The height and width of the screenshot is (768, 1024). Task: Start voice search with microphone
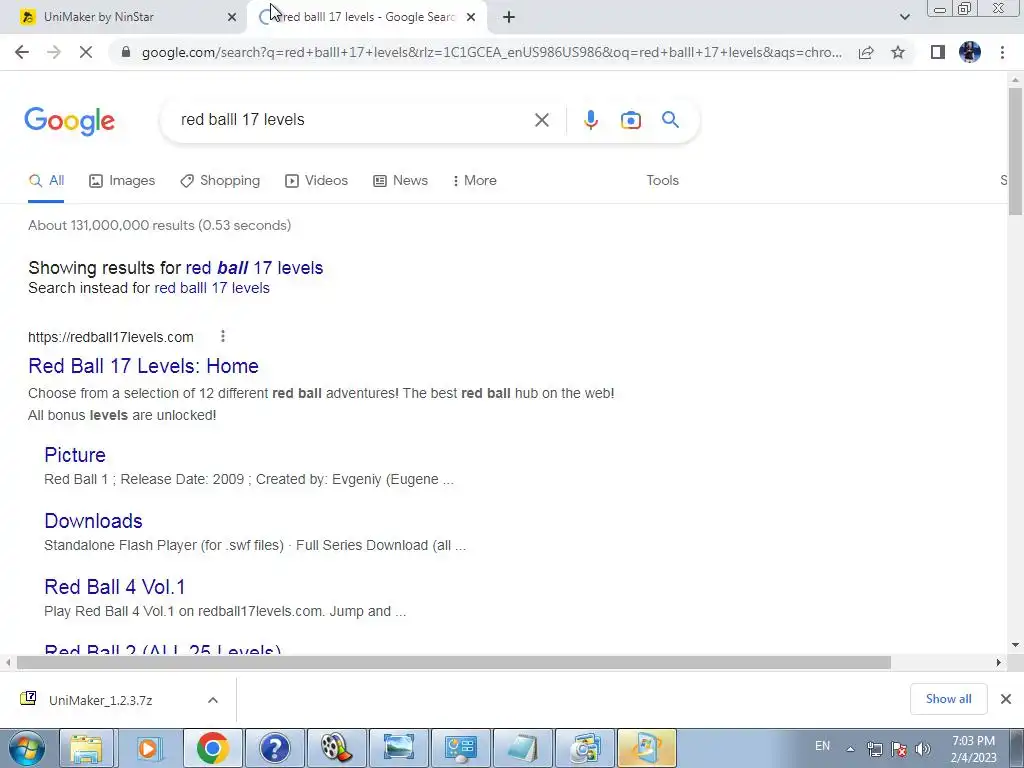pyautogui.click(x=590, y=120)
